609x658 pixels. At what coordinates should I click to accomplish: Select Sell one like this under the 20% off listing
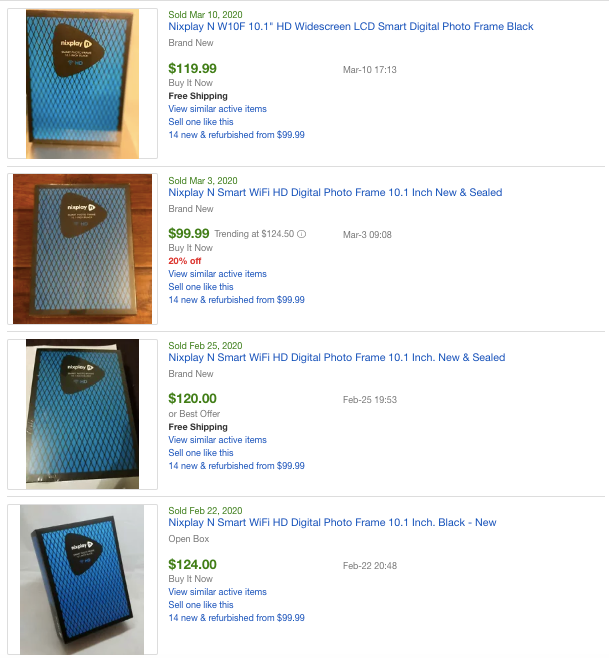click(201, 287)
